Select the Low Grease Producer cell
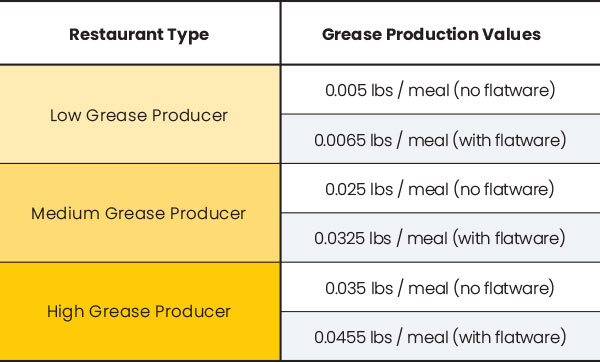Viewport: 600px width, 363px height. (140, 114)
